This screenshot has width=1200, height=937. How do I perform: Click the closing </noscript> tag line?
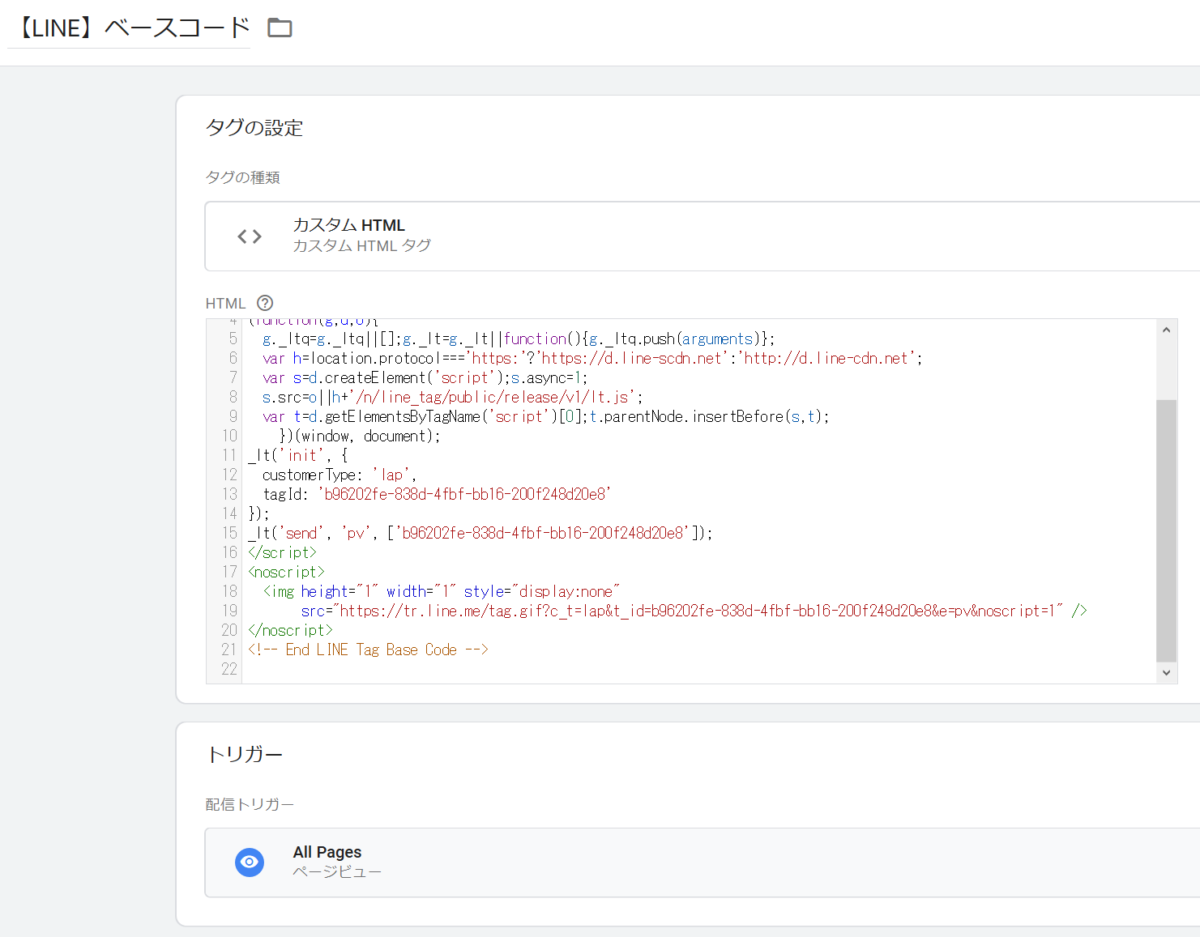pos(290,630)
